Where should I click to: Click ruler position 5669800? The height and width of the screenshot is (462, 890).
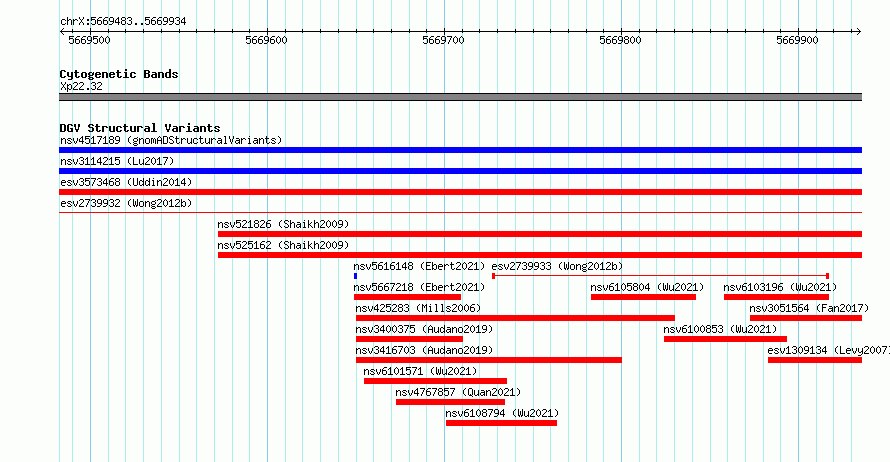point(621,40)
